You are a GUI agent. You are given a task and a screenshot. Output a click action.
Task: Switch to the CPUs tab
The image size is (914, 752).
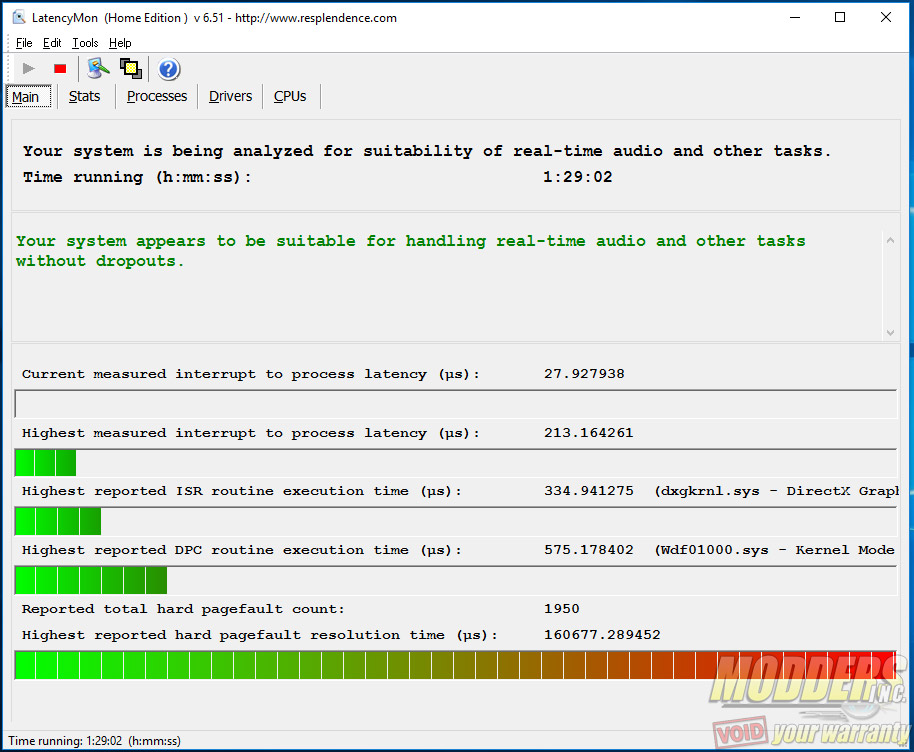coord(290,96)
